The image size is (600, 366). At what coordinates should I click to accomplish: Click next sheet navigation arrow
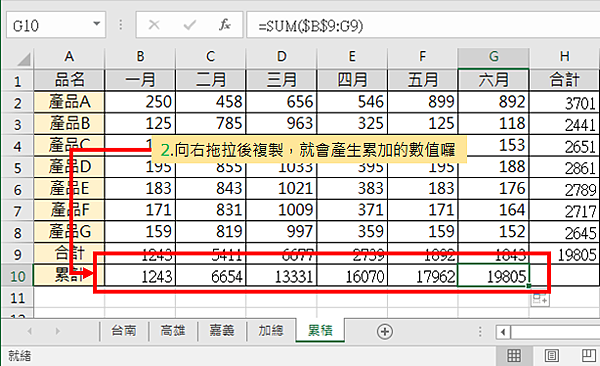pyautogui.click(x=57, y=331)
